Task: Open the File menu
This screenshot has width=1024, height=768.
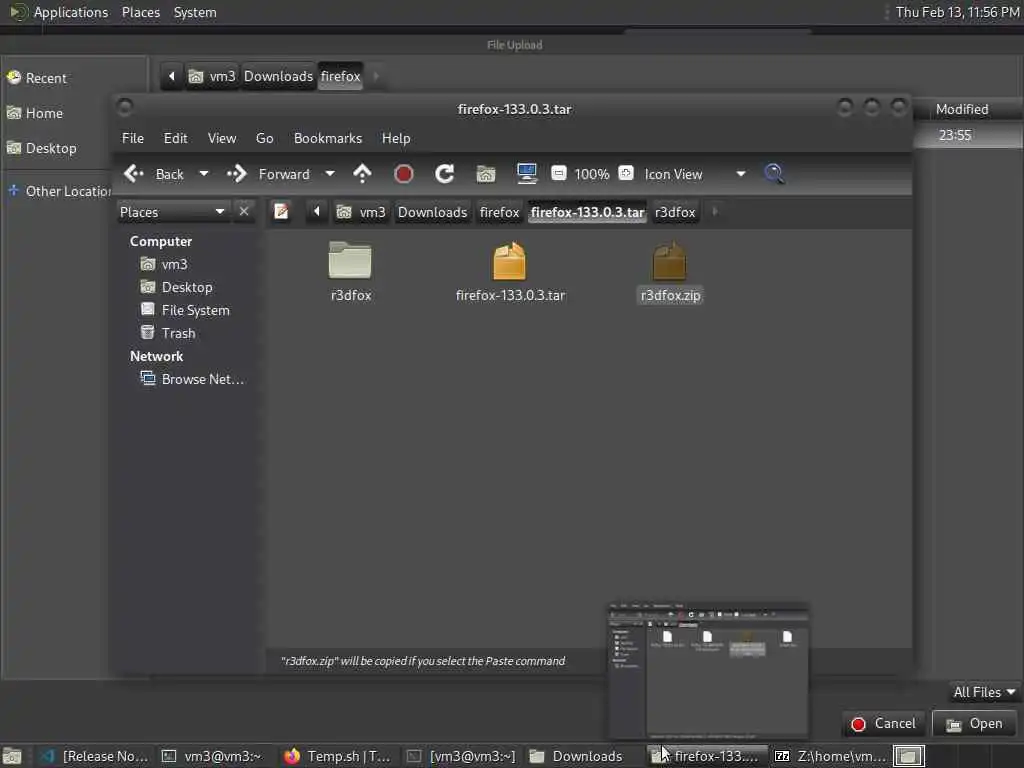Action: [x=133, y=138]
